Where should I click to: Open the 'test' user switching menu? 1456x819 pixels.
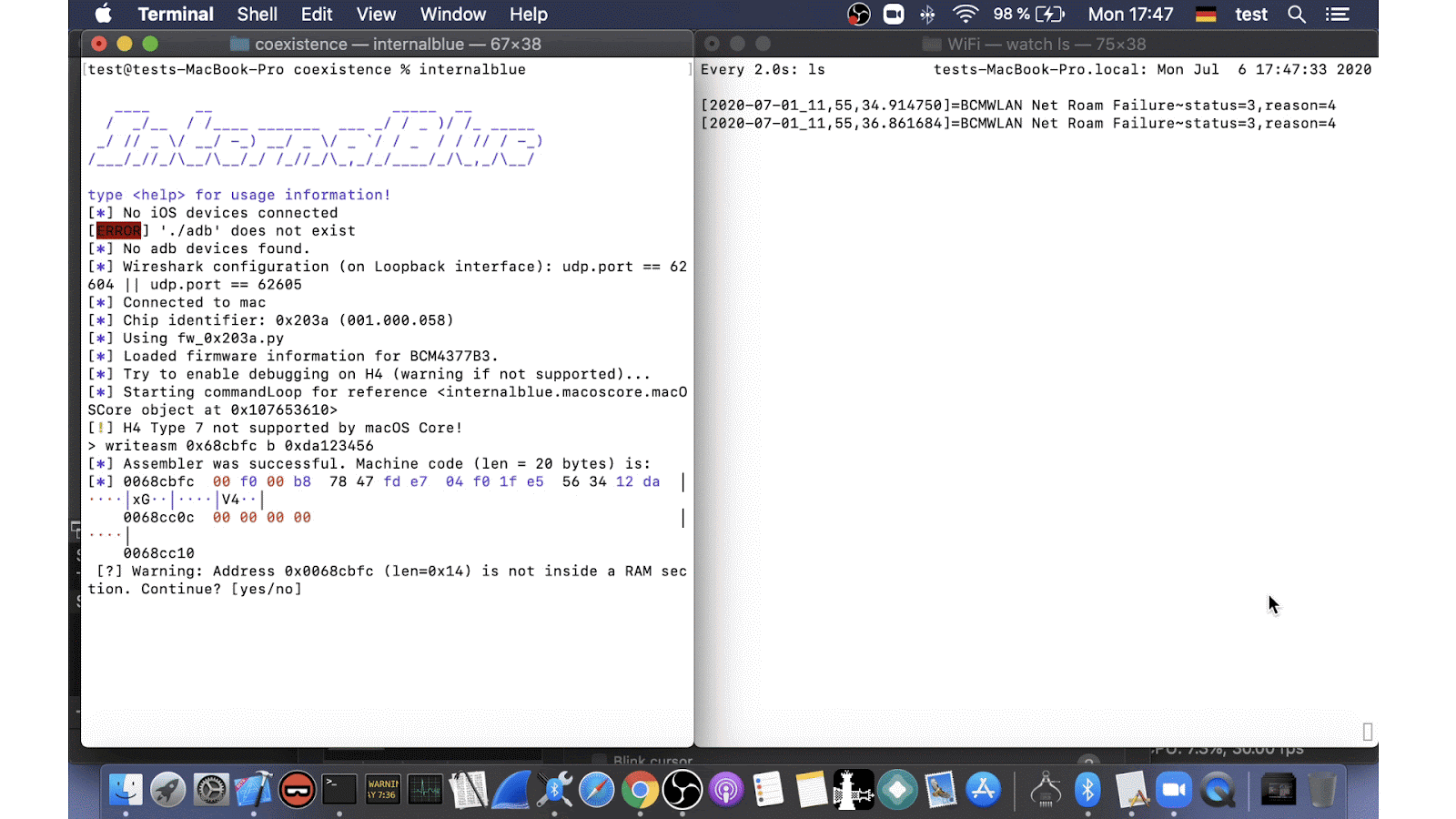1251,15
